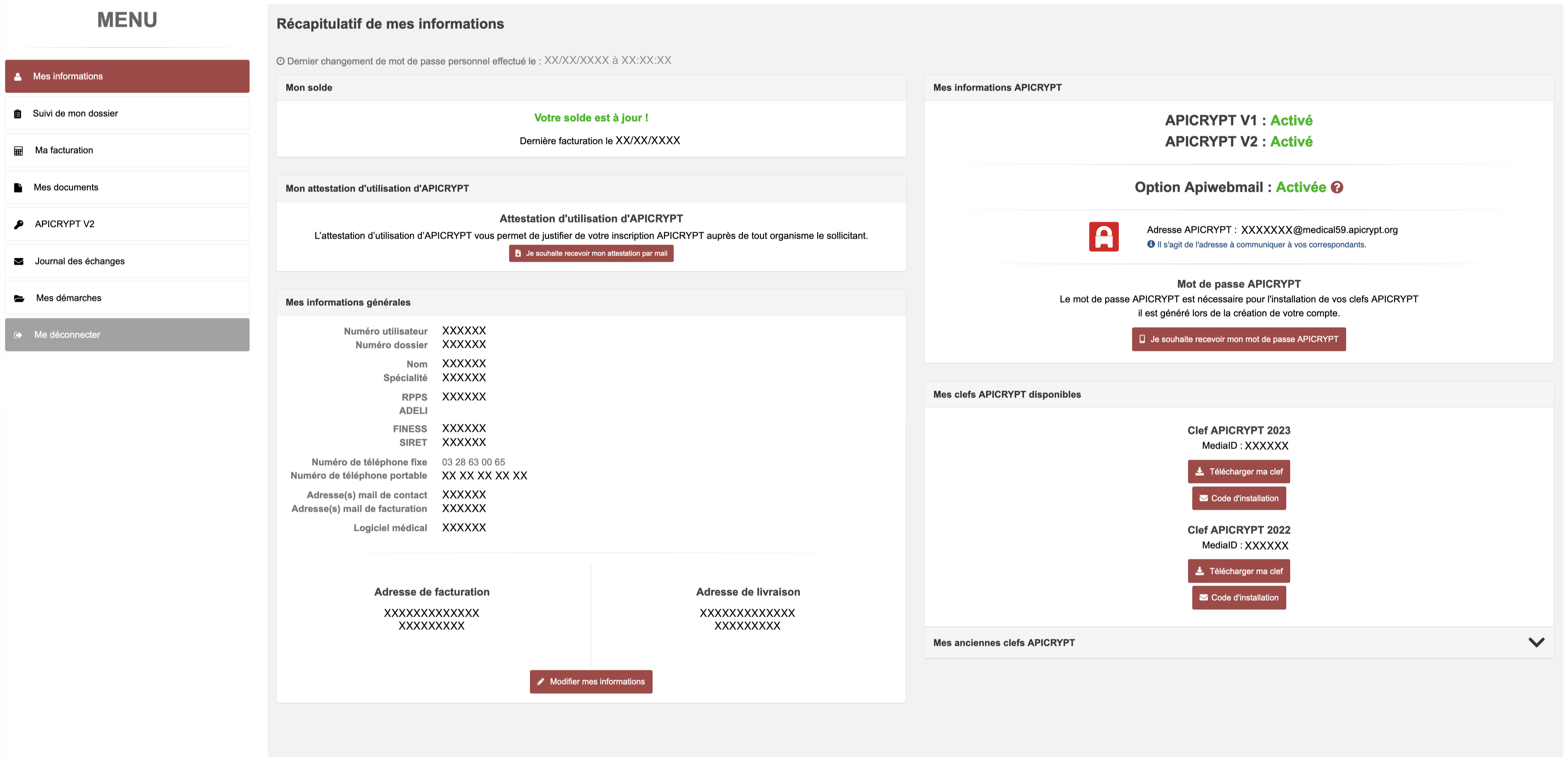
Task: Click Modifier mes informations button
Action: click(x=591, y=681)
